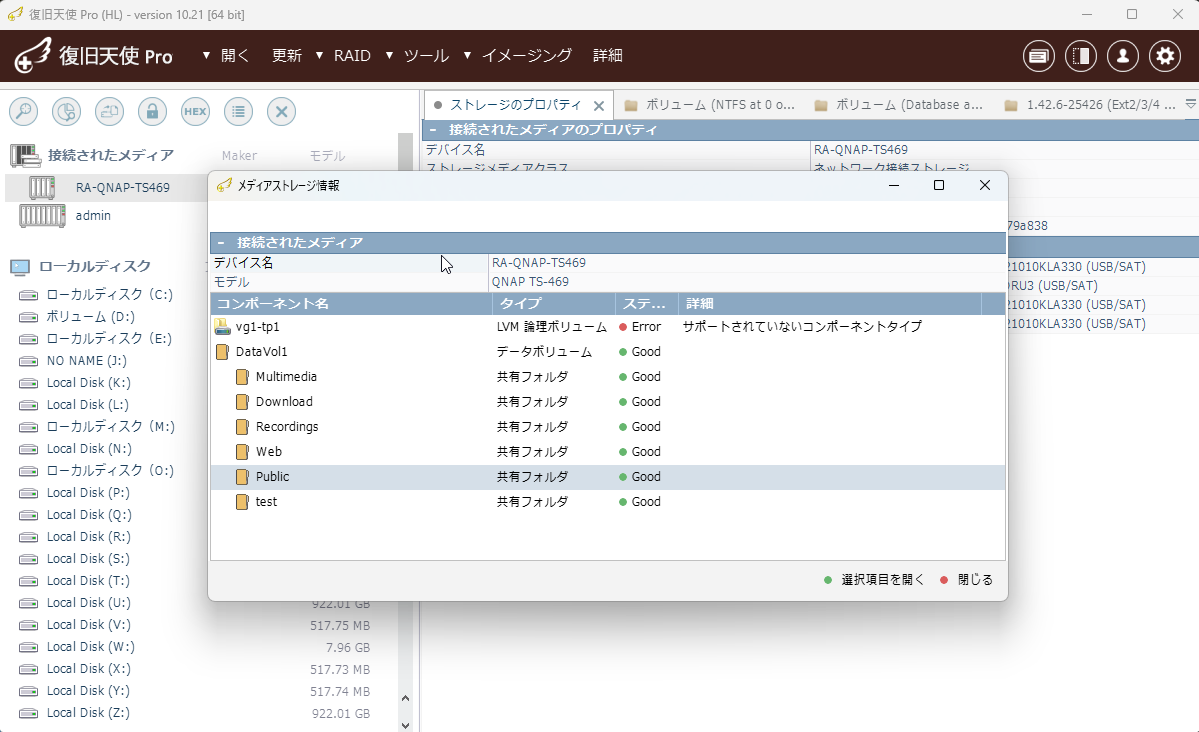1199x732 pixels.
Task: Click the list view icon in left toolbar
Action: (x=239, y=112)
